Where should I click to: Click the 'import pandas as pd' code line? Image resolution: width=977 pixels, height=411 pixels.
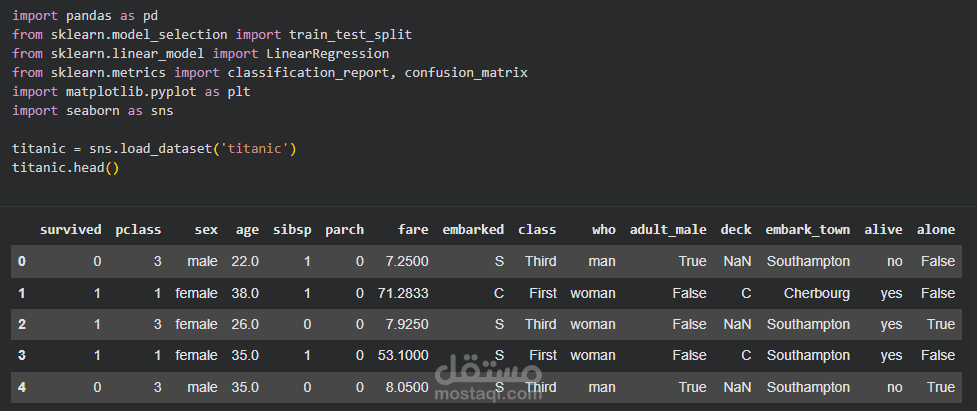coord(85,15)
